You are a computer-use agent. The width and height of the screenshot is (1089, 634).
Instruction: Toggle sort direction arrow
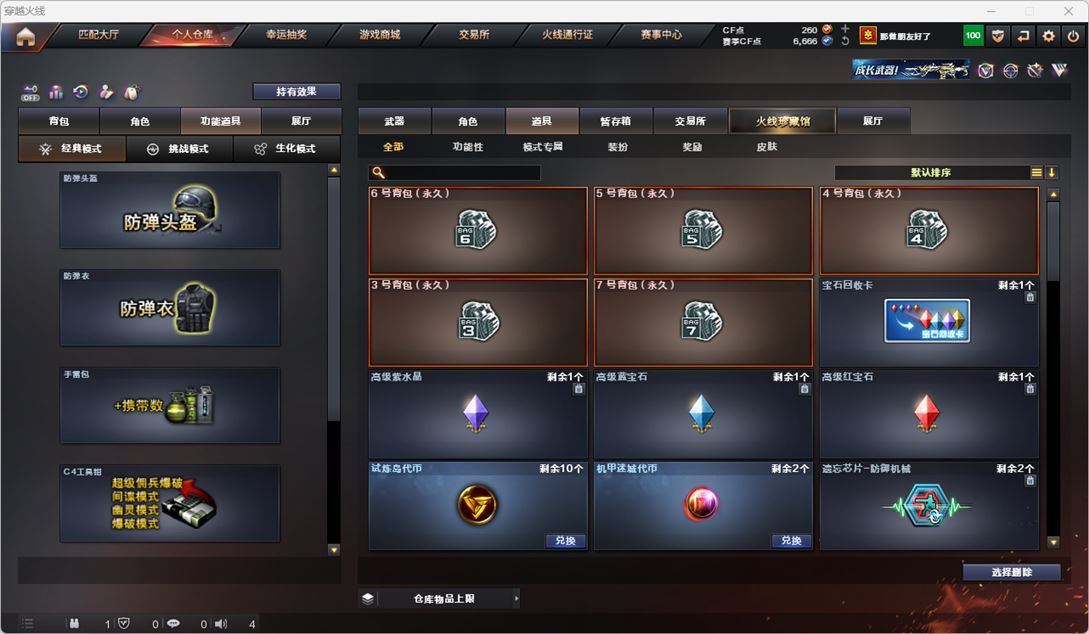[x=1051, y=172]
